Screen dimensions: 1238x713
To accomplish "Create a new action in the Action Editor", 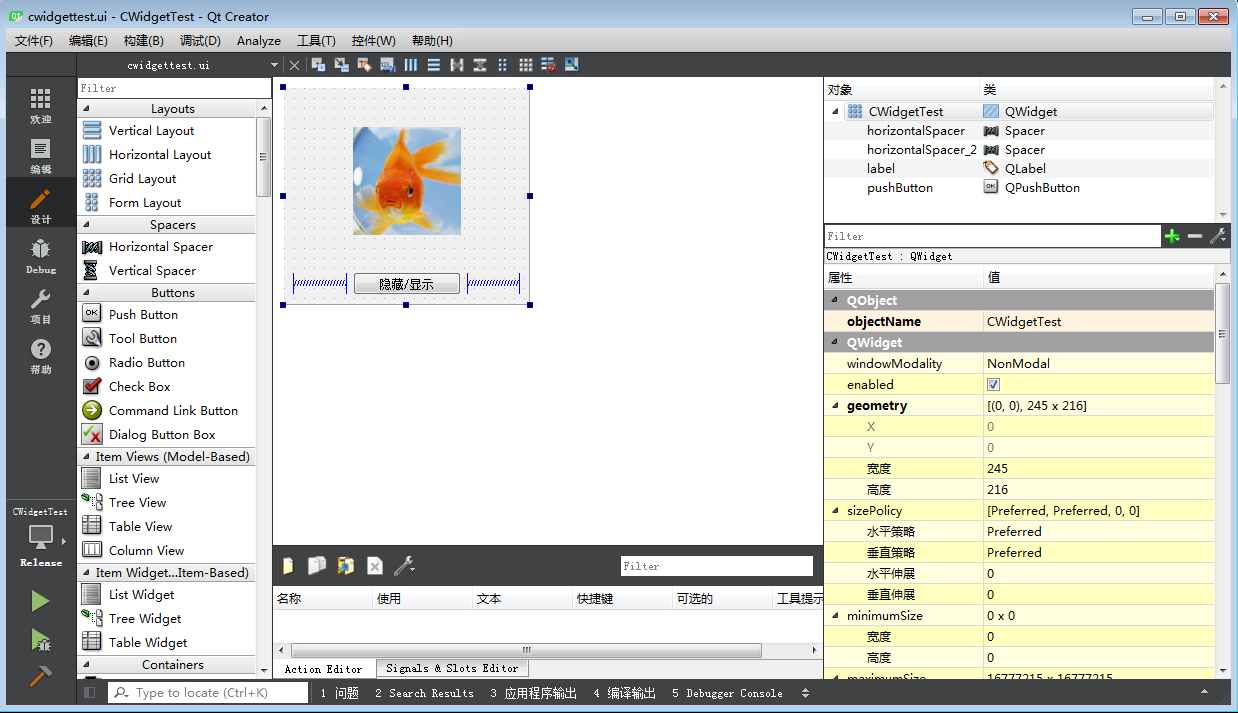I will [288, 566].
